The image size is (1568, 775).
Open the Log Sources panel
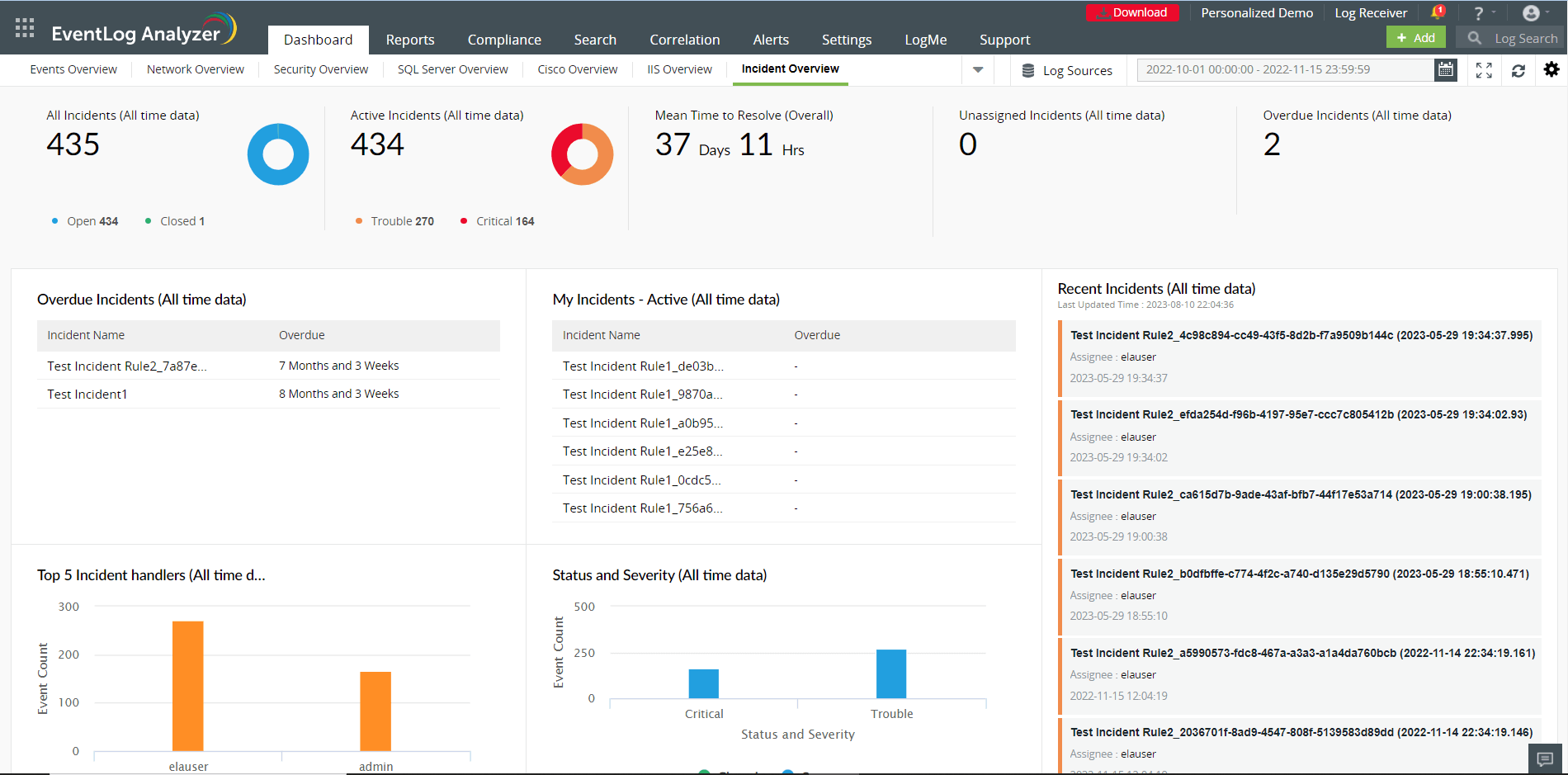[x=1067, y=70]
